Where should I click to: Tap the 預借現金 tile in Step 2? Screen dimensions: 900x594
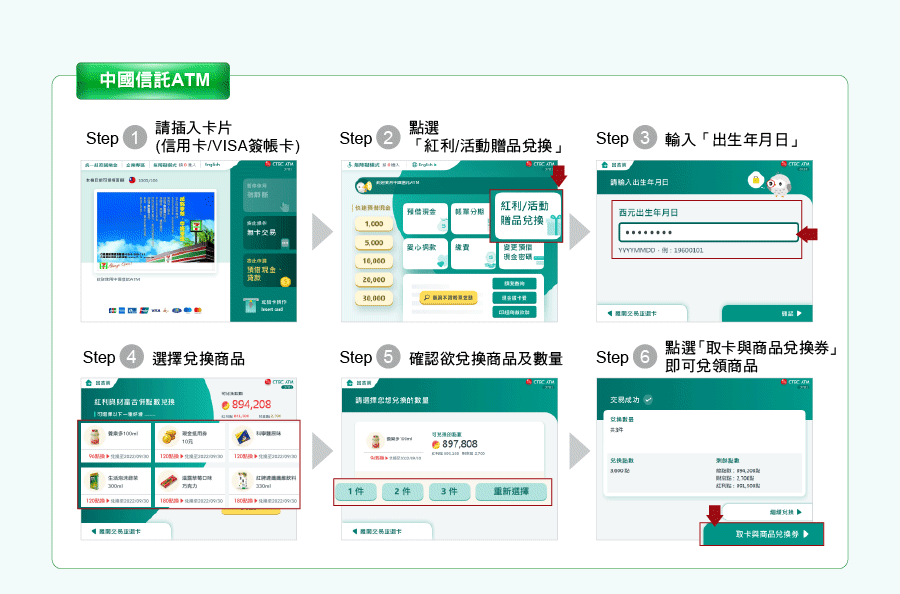click(425, 218)
